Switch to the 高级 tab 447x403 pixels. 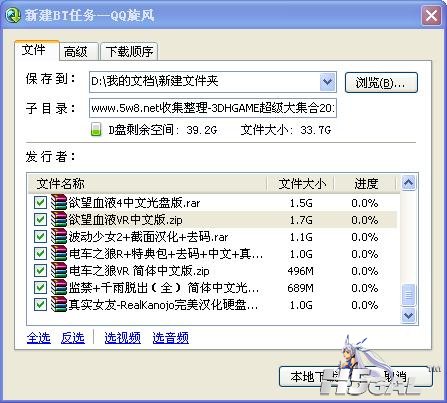pos(79,52)
